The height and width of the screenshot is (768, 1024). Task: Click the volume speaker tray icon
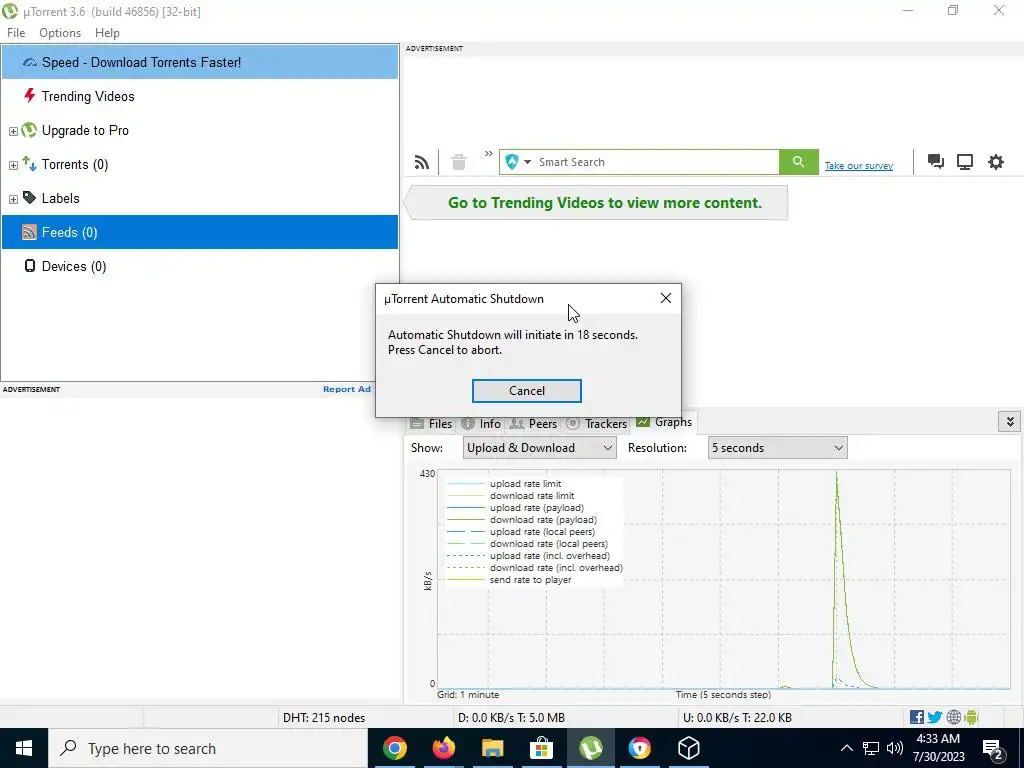(895, 748)
